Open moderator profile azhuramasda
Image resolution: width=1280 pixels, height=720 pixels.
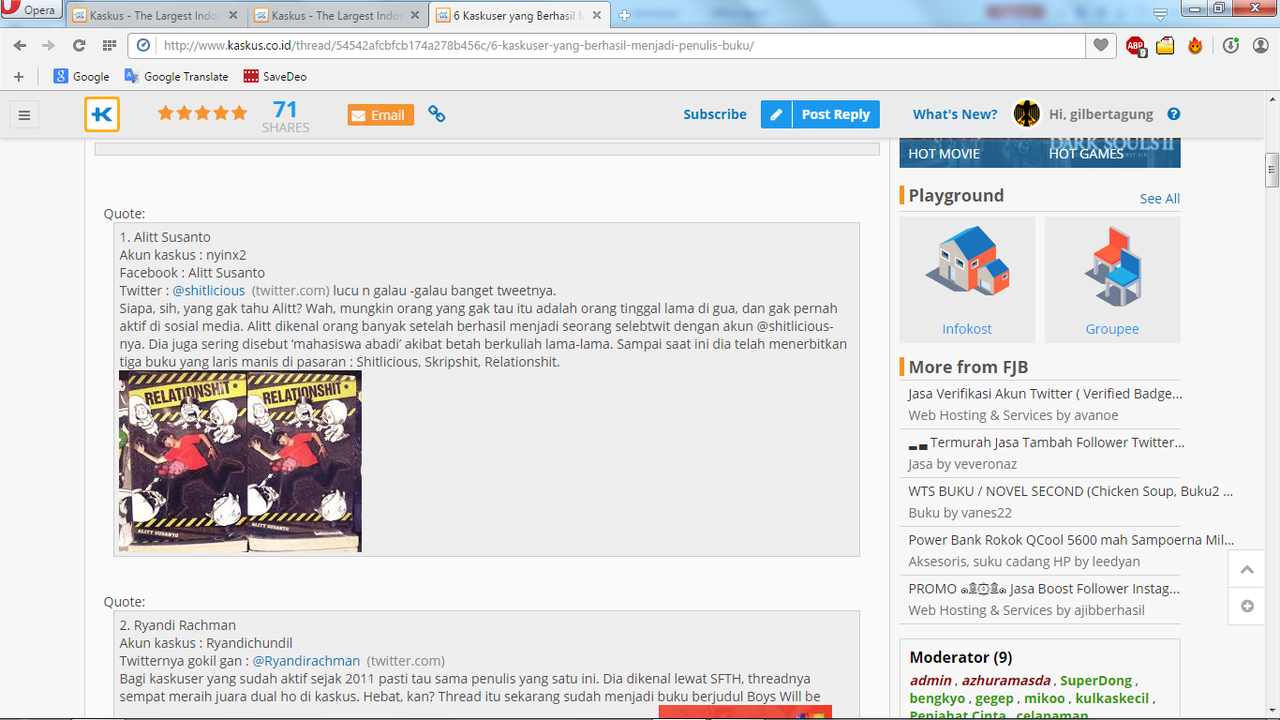point(1008,680)
